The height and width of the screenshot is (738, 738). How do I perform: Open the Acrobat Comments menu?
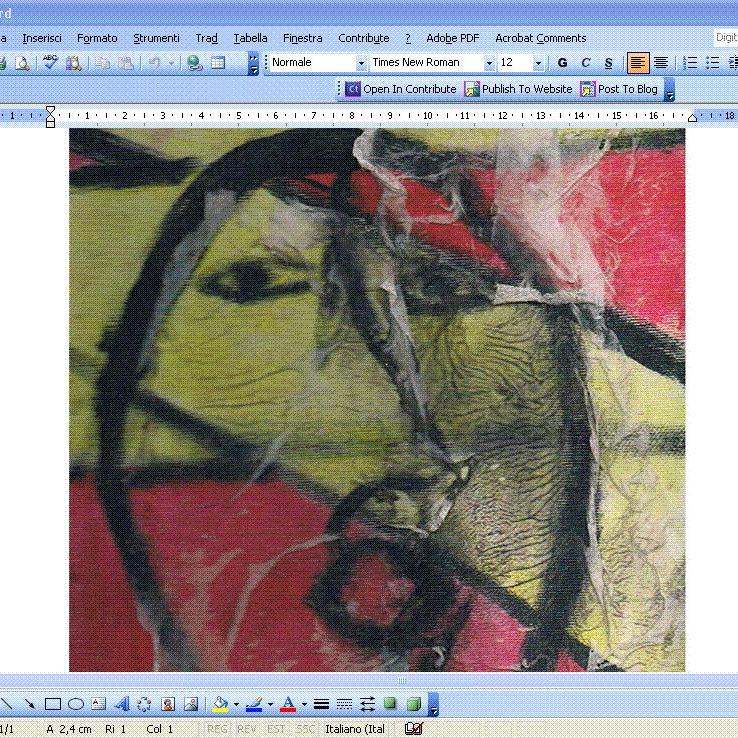coord(540,38)
